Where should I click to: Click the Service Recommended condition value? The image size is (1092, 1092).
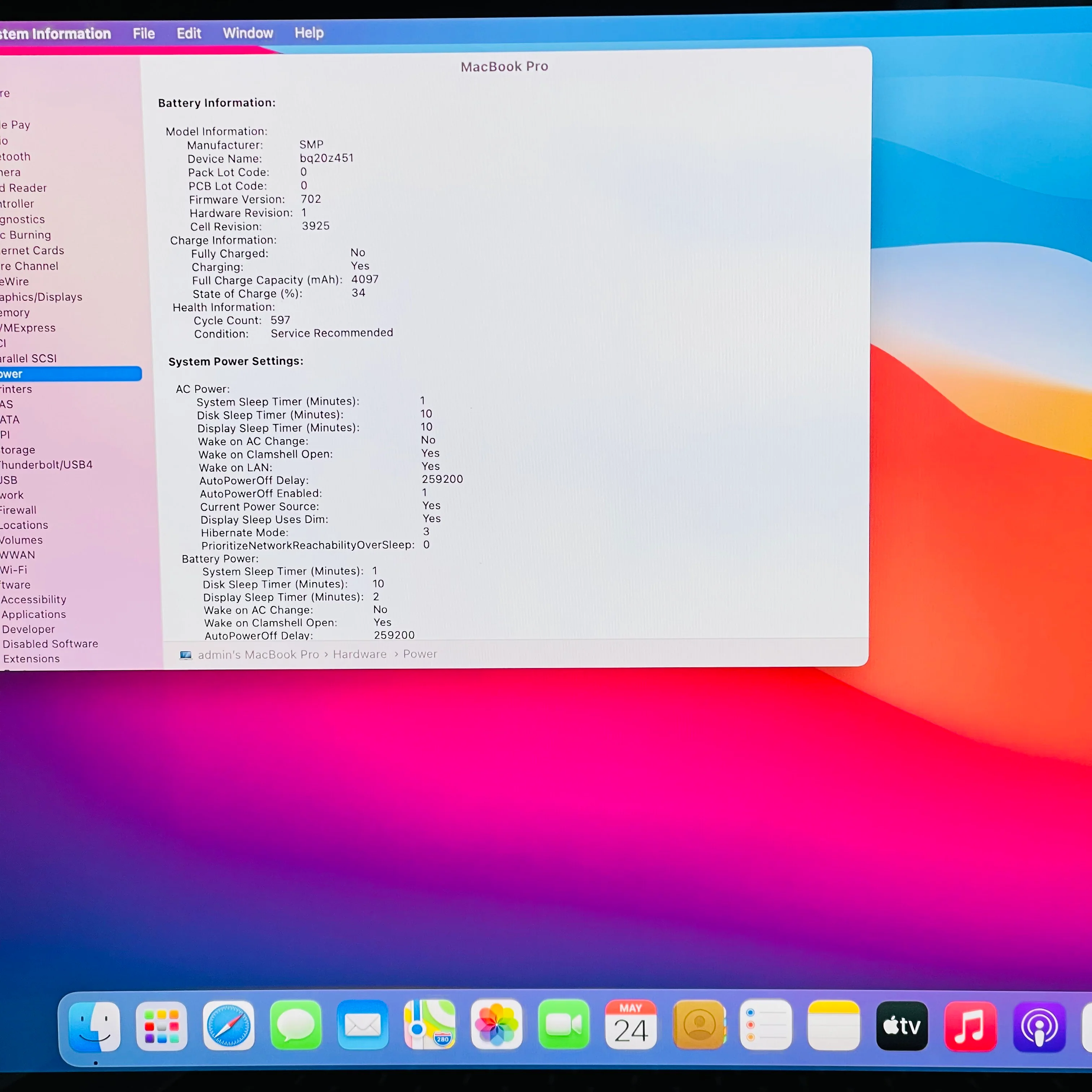point(332,333)
